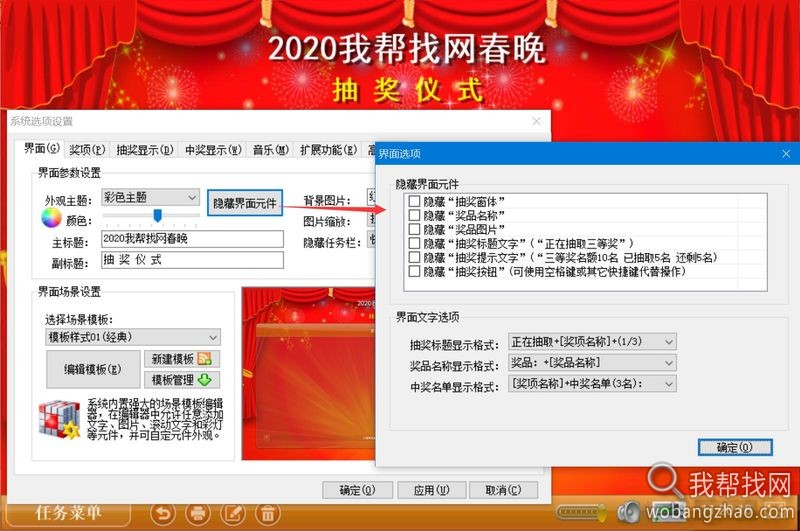The height and width of the screenshot is (531, 800).
Task: Click the 隐藏界面元件 button
Action: tap(245, 203)
